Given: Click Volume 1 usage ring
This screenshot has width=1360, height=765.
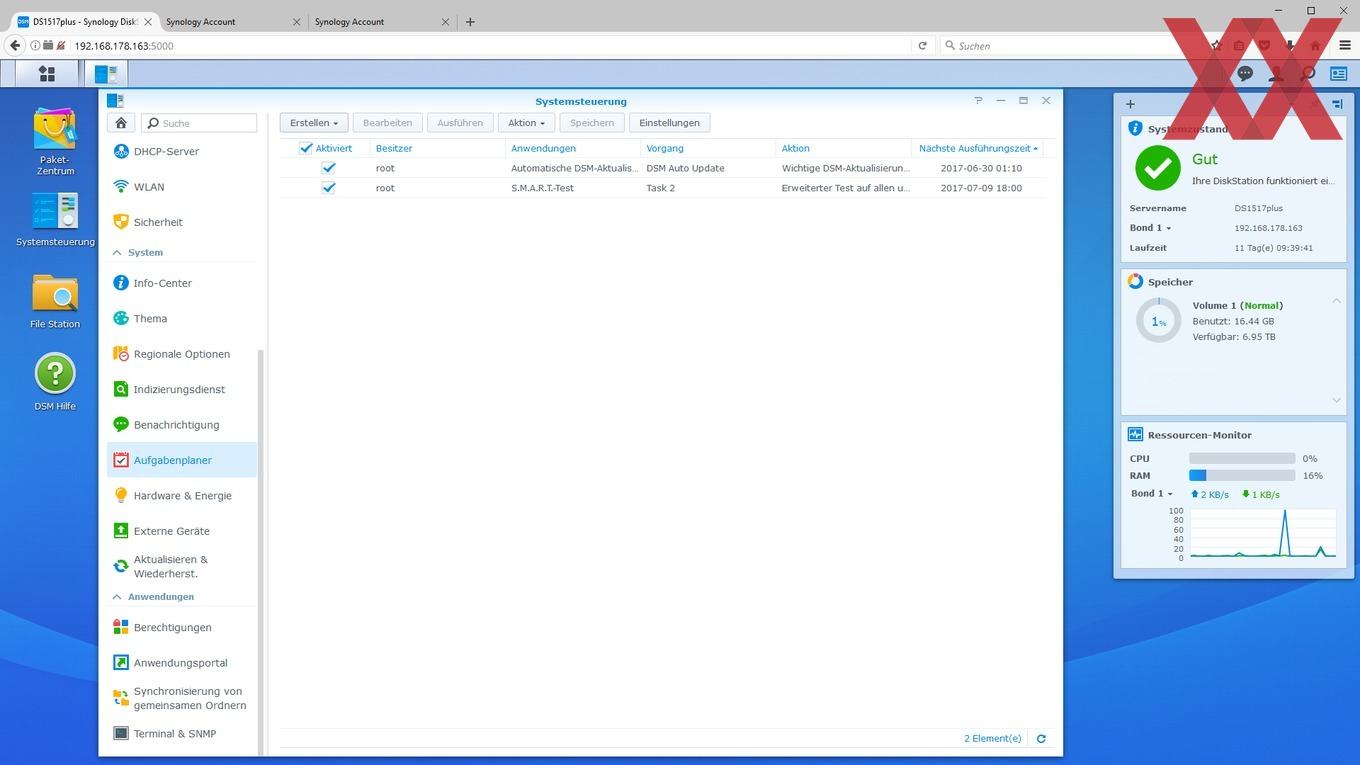Looking at the screenshot, I should tap(1158, 321).
